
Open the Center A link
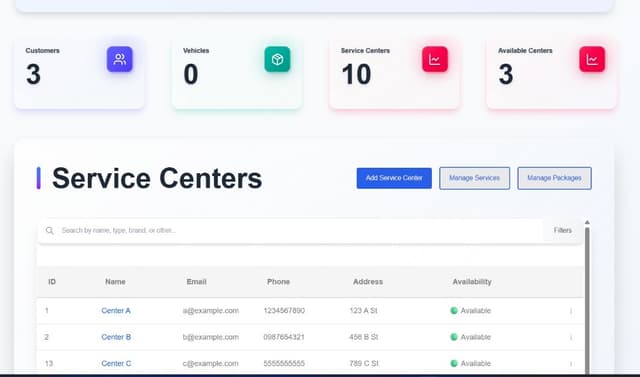(x=116, y=310)
